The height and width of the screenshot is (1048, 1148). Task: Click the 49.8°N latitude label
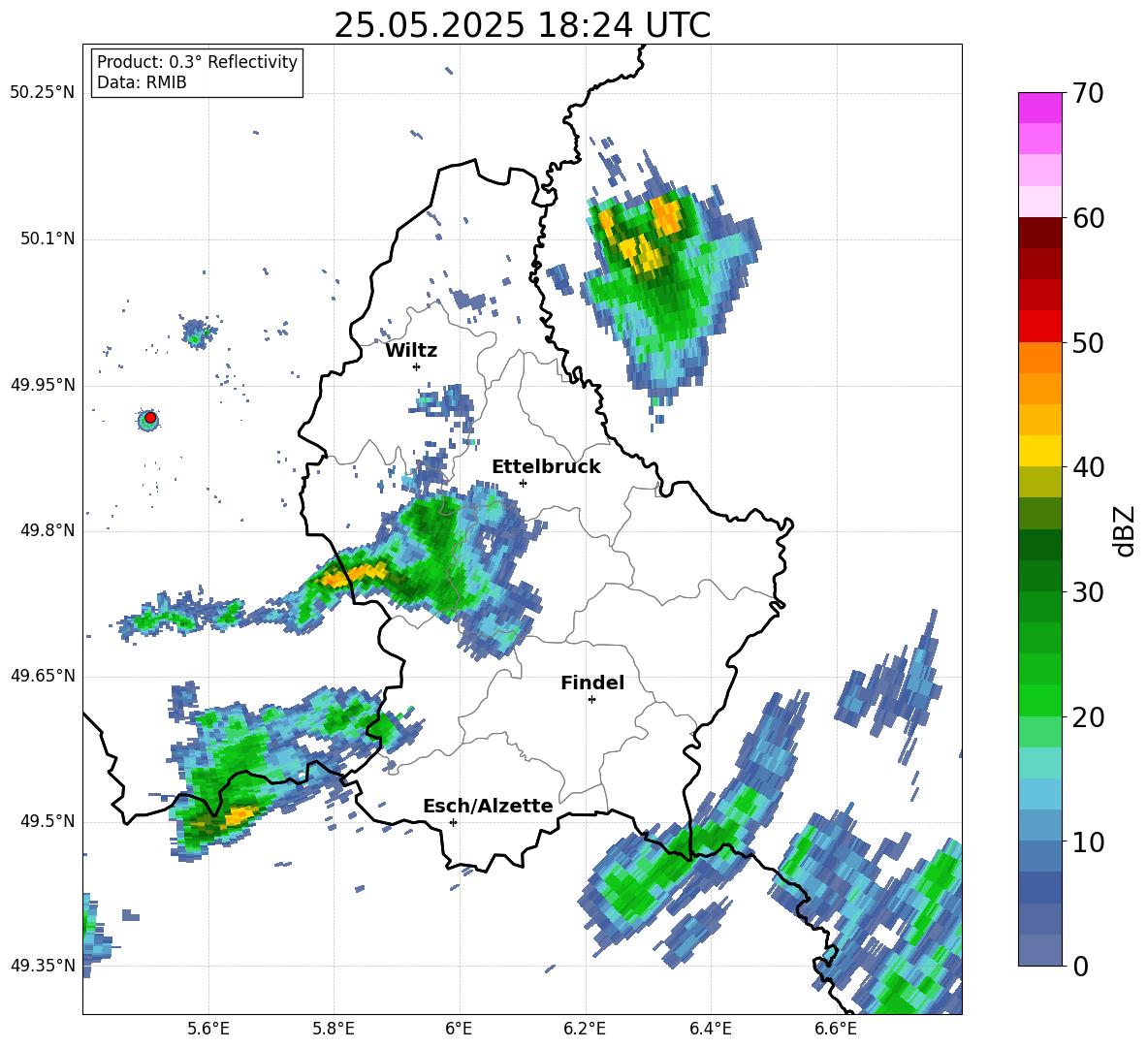point(47,530)
